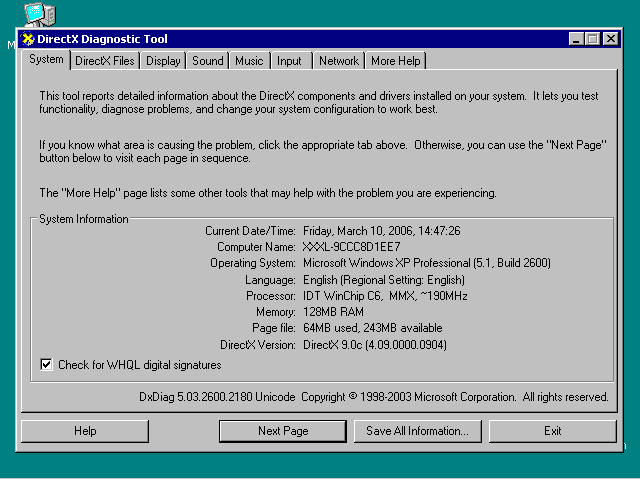Switch to the Input tab
This screenshot has height=480, width=640.
pyautogui.click(x=289, y=61)
